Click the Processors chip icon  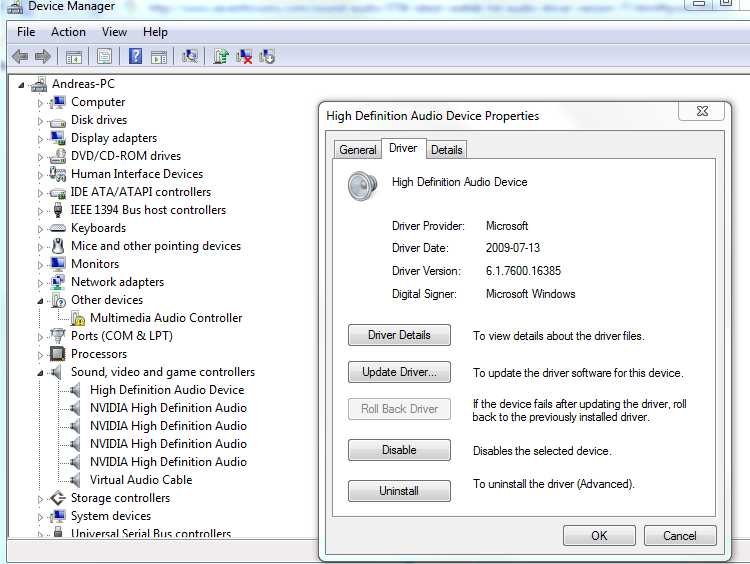pyautogui.click(x=58, y=354)
